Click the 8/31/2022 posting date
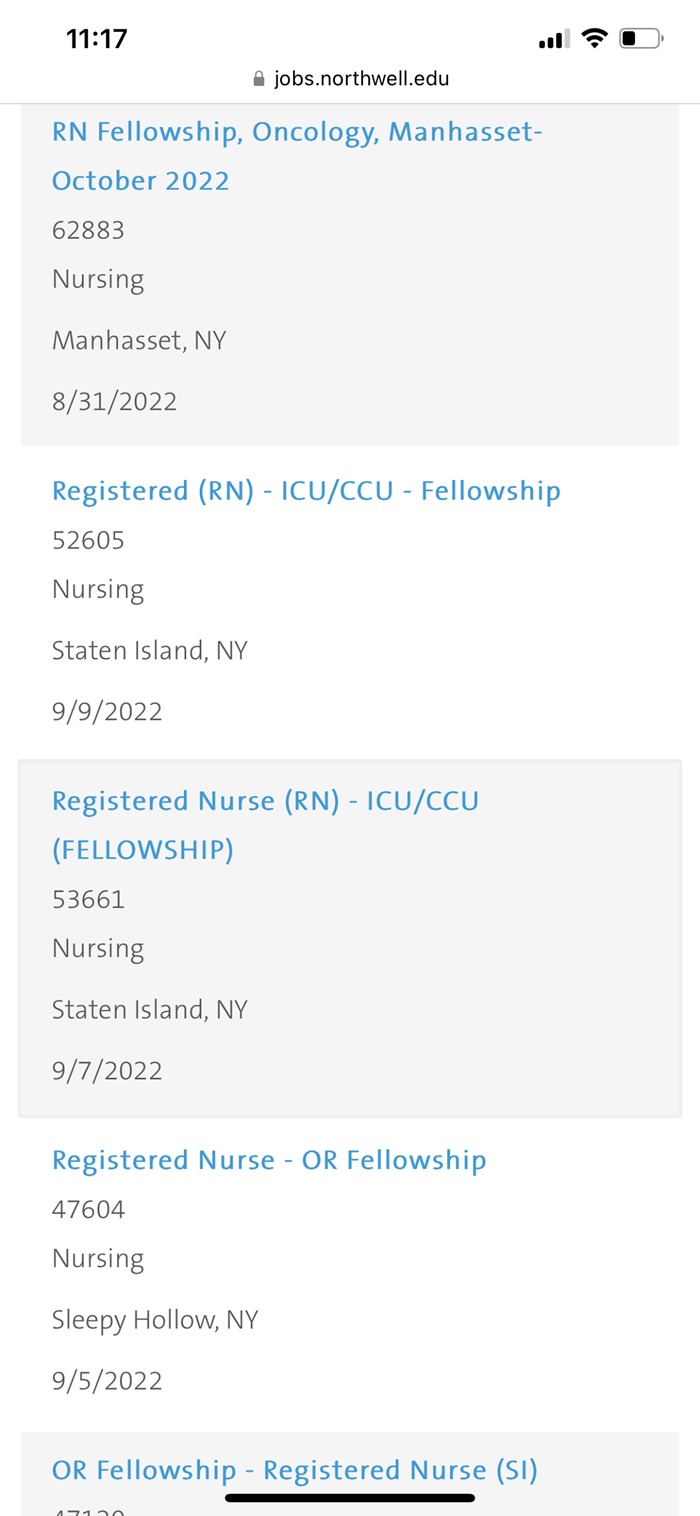 pyautogui.click(x=114, y=402)
